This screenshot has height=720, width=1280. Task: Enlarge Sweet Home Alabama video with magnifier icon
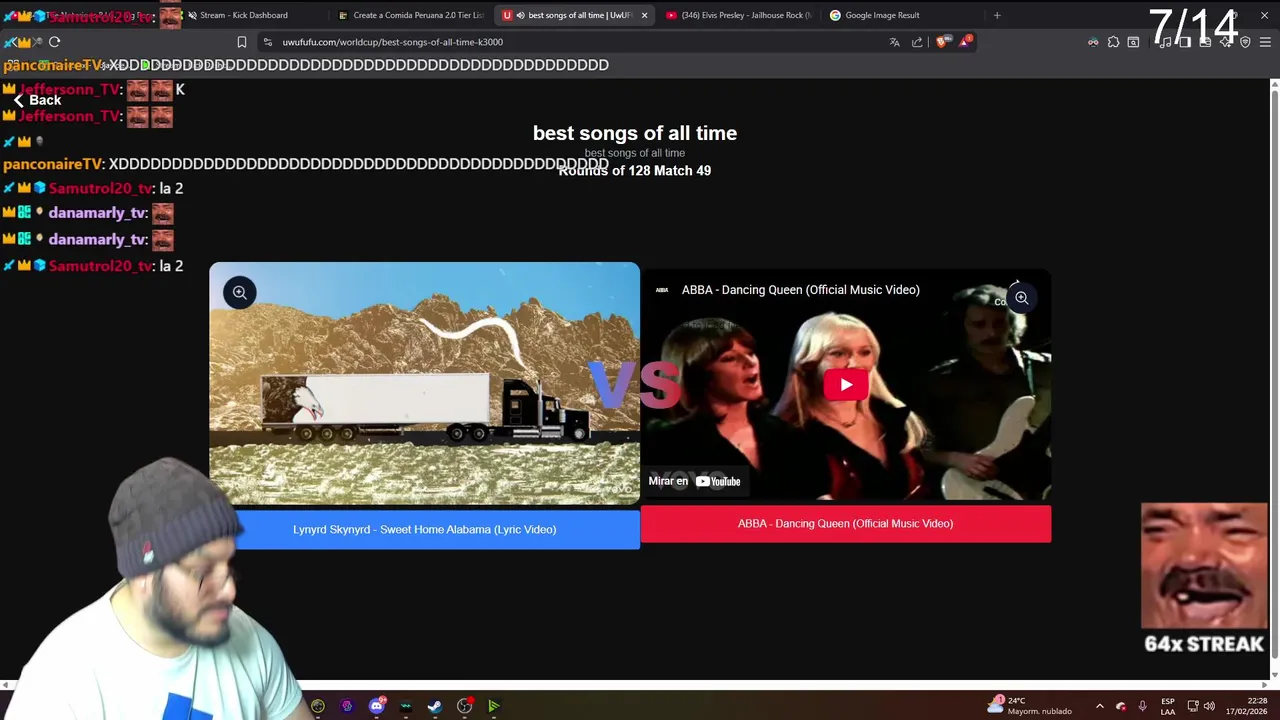240,293
